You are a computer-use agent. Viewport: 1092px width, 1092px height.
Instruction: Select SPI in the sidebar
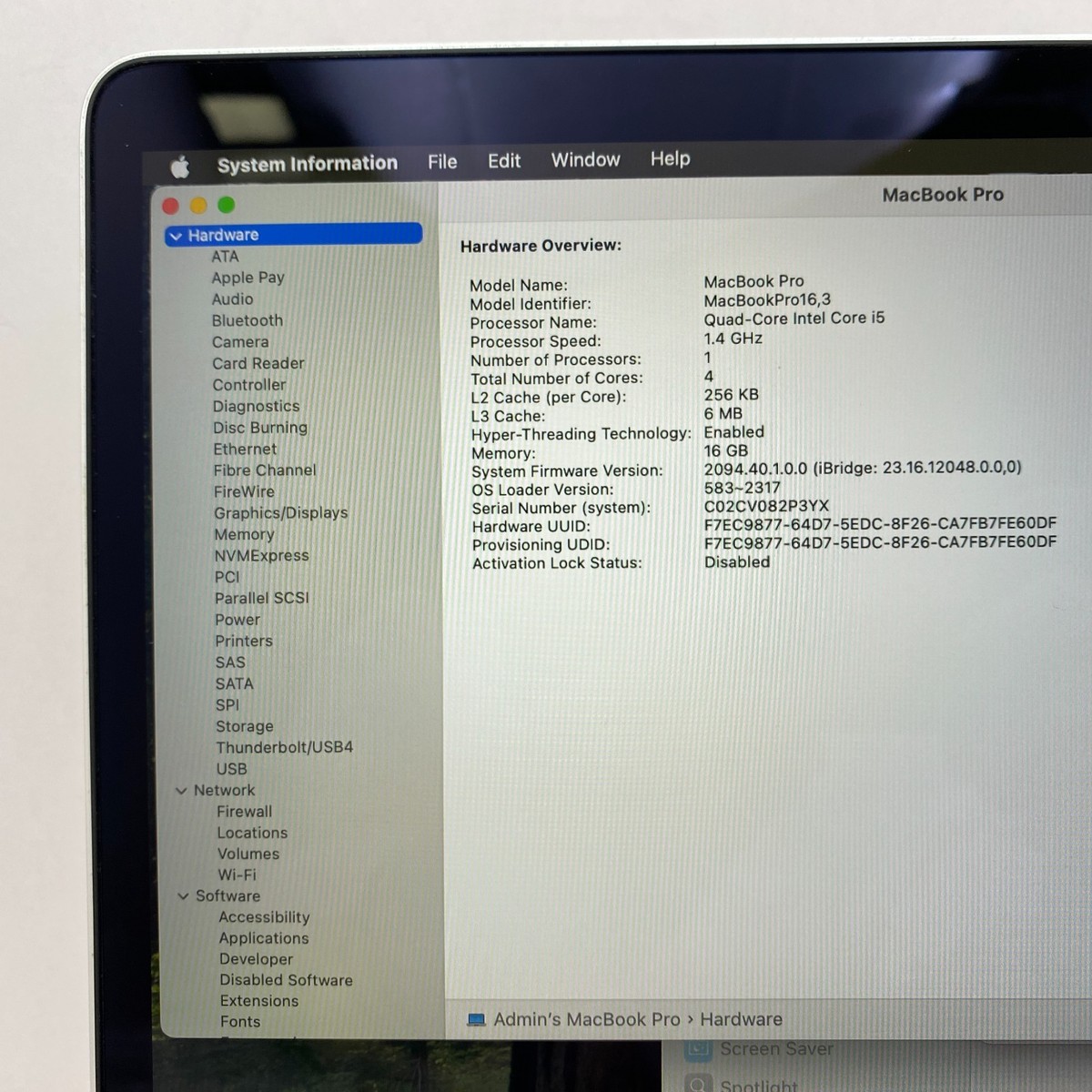pos(227,705)
